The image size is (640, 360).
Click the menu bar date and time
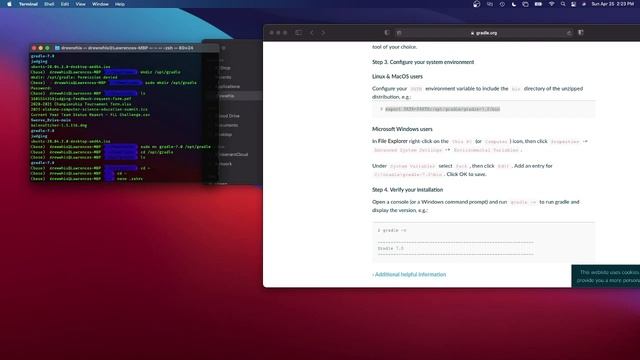tap(613, 4)
